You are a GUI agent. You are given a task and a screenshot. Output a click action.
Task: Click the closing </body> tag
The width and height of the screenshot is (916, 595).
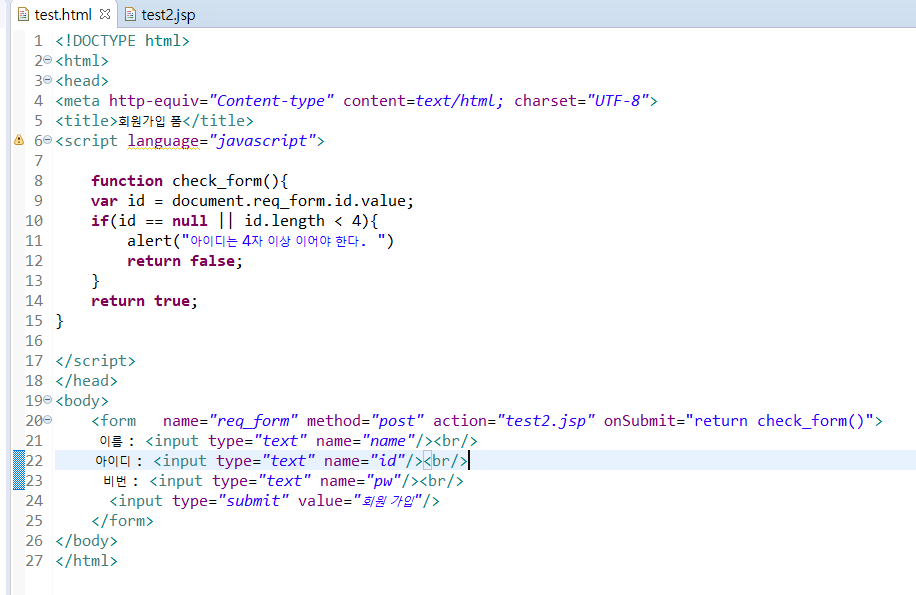(86, 541)
